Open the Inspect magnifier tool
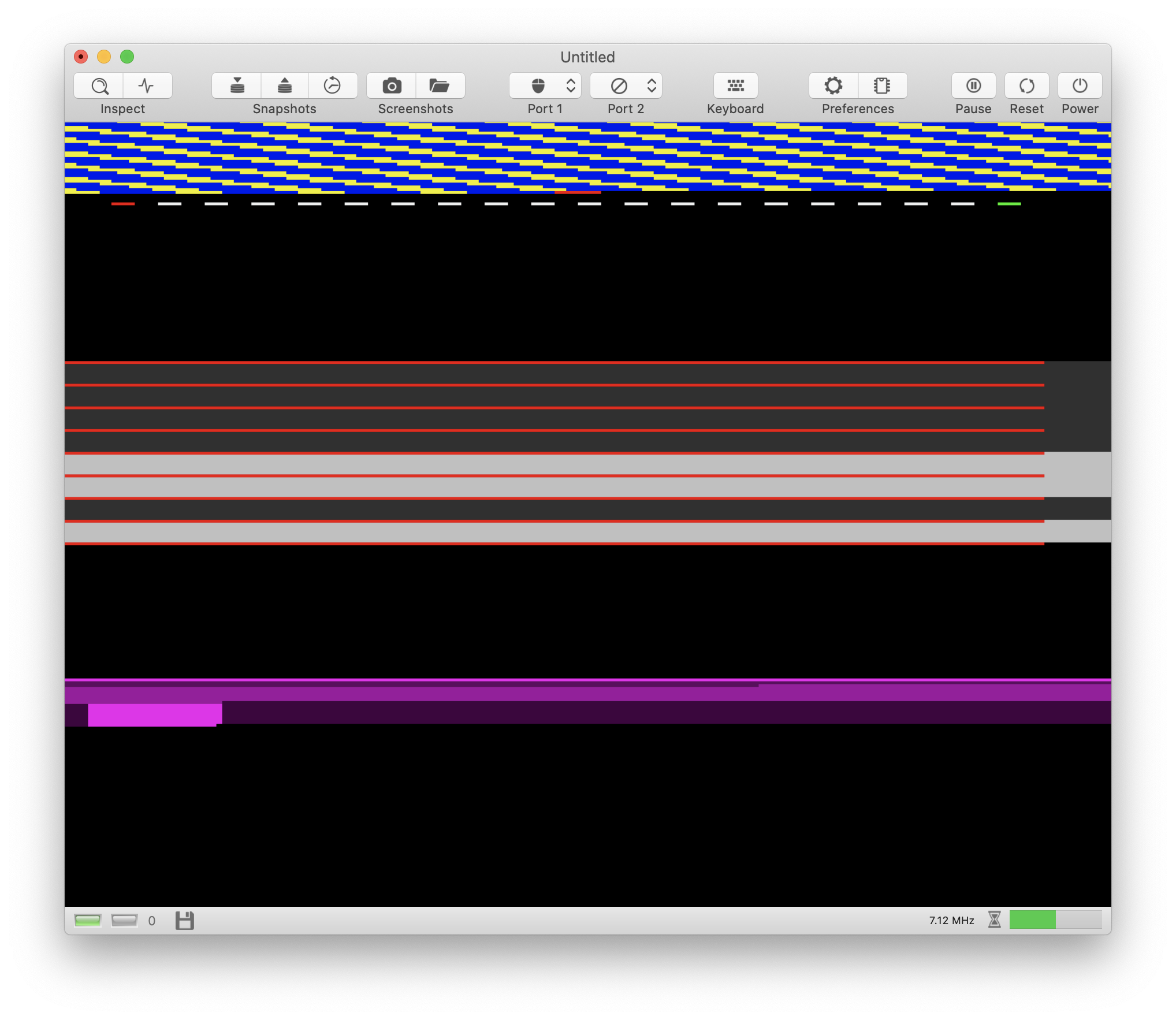The height and width of the screenshot is (1020, 1176). pos(99,86)
